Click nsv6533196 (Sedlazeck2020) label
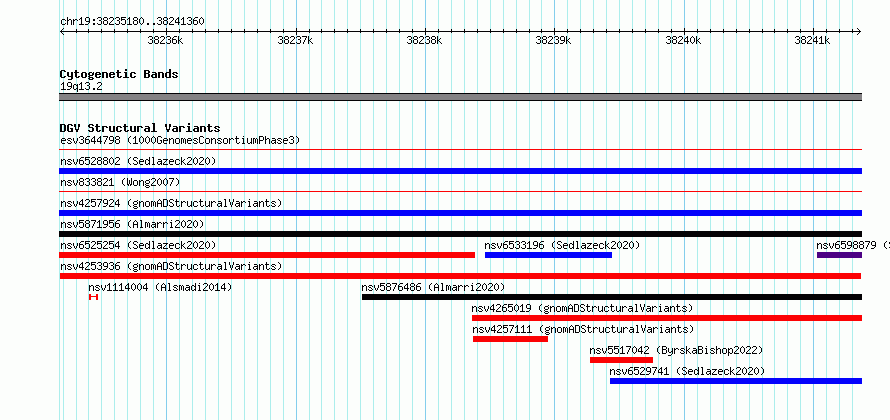The height and width of the screenshot is (420, 890). click(x=562, y=245)
